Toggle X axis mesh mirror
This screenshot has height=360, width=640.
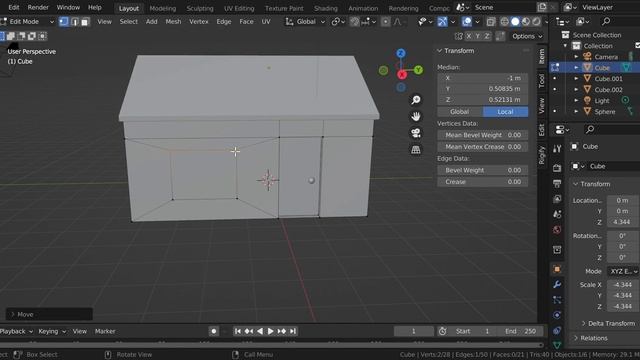(x=469, y=36)
